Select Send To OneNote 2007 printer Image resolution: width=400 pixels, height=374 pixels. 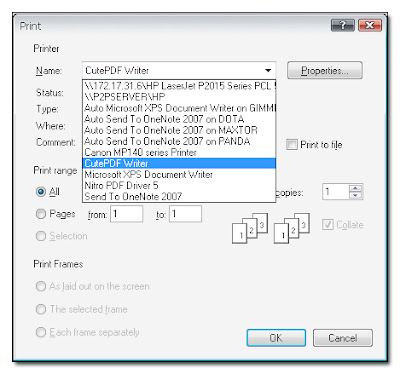tap(179, 196)
